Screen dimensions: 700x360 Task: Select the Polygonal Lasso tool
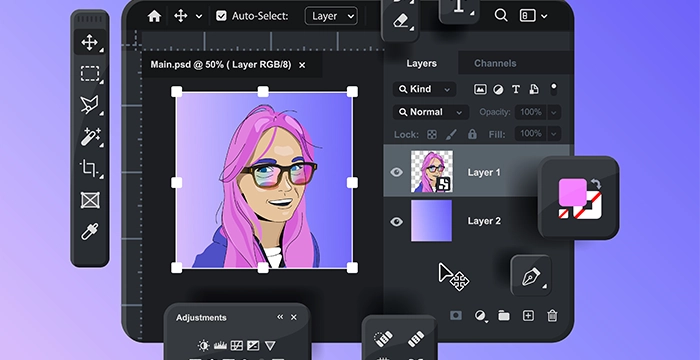[x=89, y=105]
